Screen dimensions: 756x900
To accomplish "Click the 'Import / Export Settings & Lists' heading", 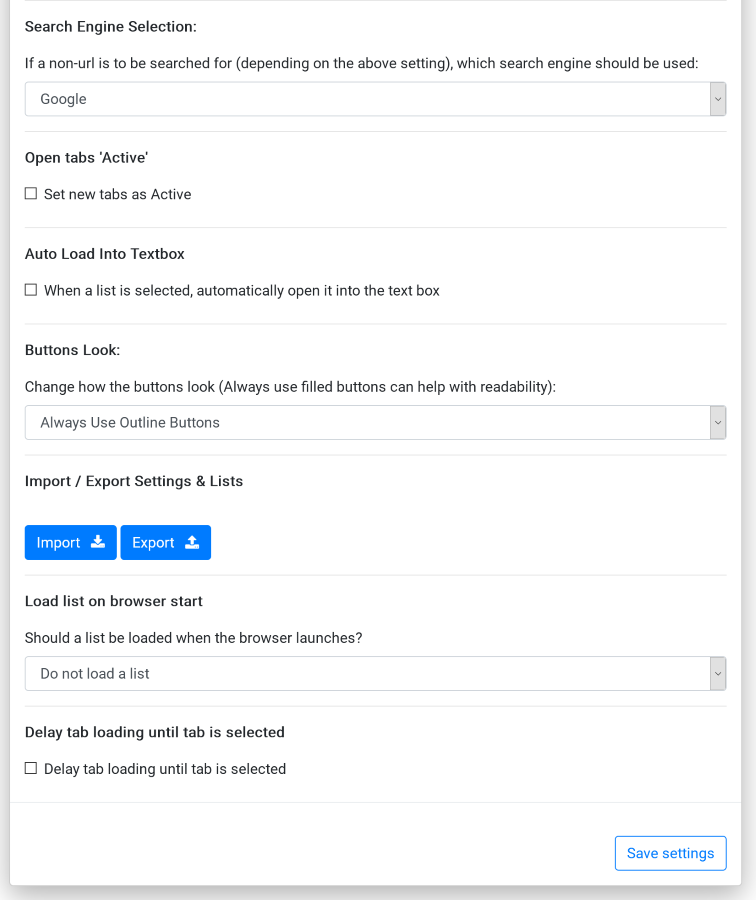I will [134, 481].
